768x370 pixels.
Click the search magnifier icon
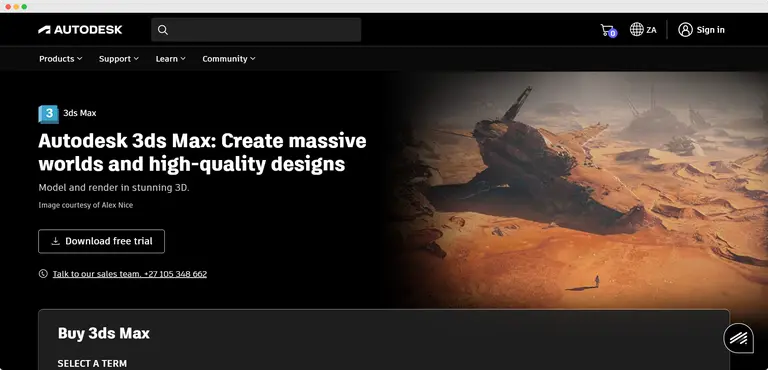click(163, 30)
